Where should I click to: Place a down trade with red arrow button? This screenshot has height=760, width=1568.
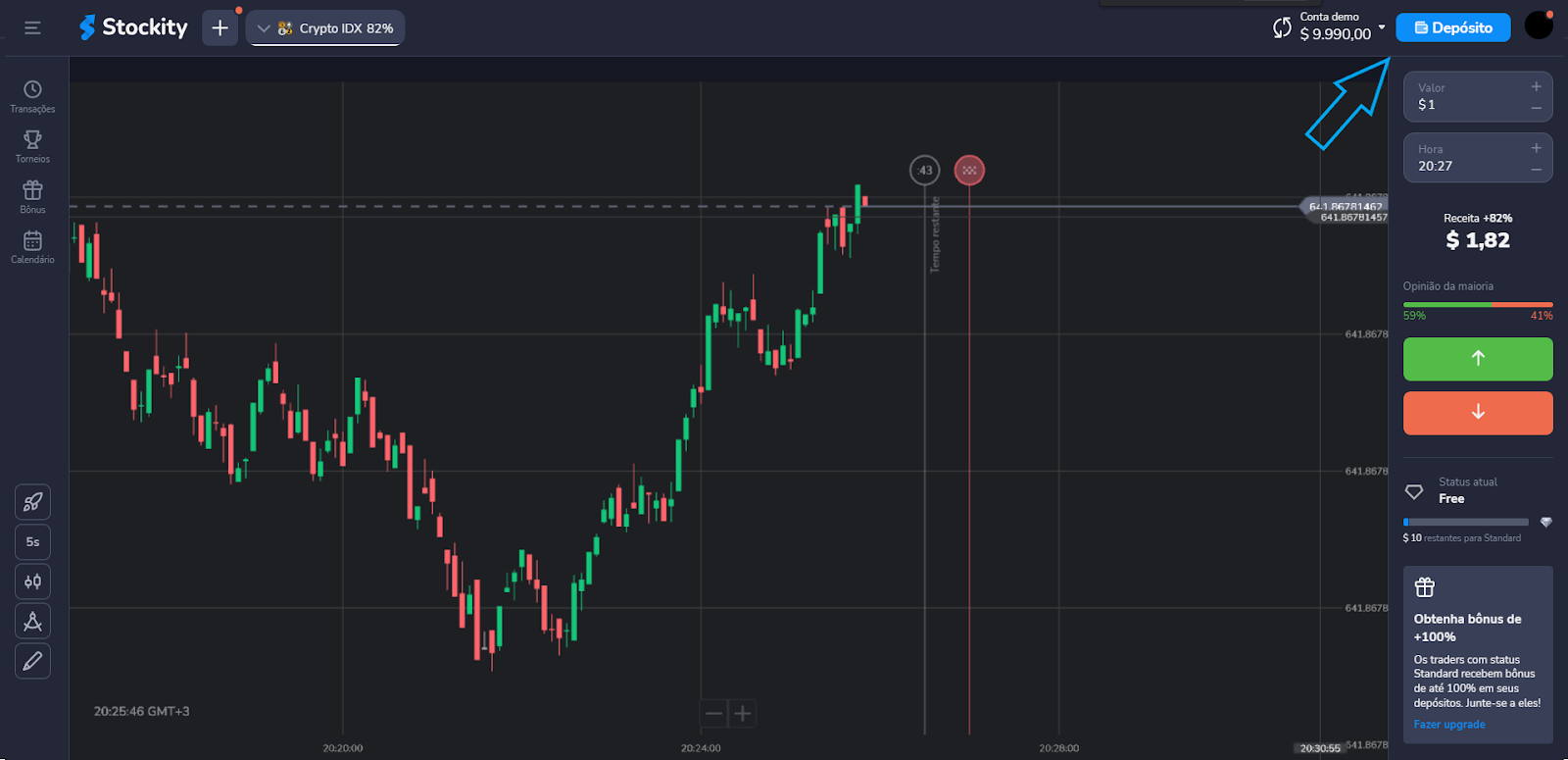[x=1478, y=413]
